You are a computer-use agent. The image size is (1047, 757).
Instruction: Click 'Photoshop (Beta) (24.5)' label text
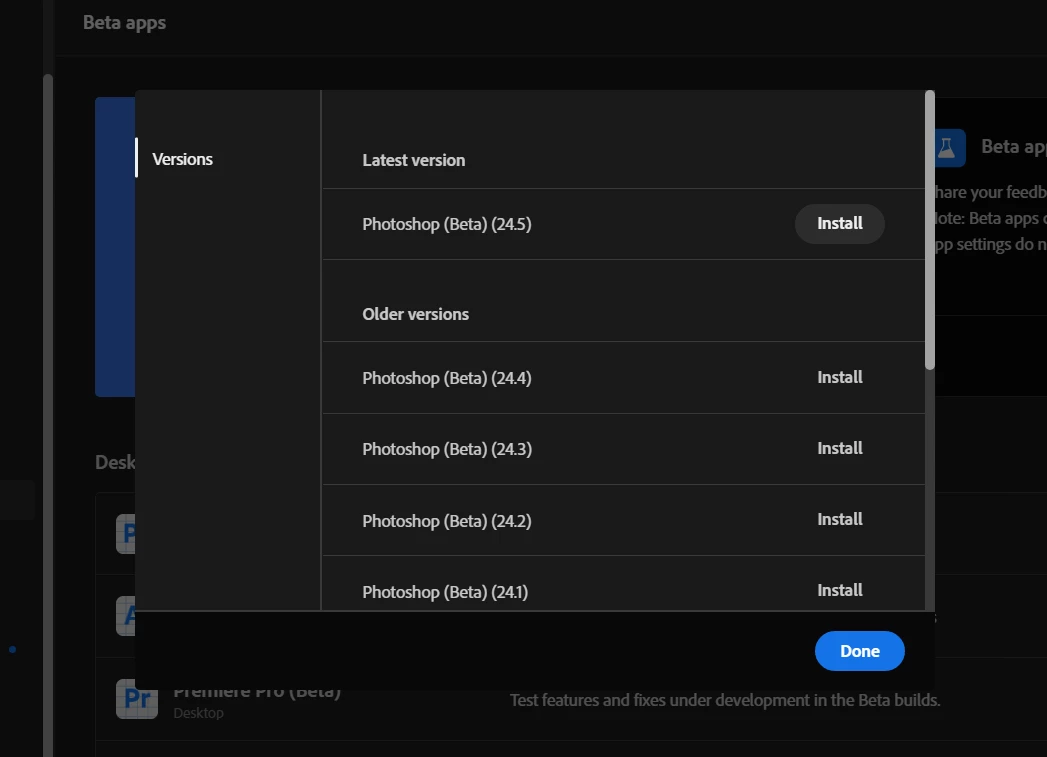(447, 224)
